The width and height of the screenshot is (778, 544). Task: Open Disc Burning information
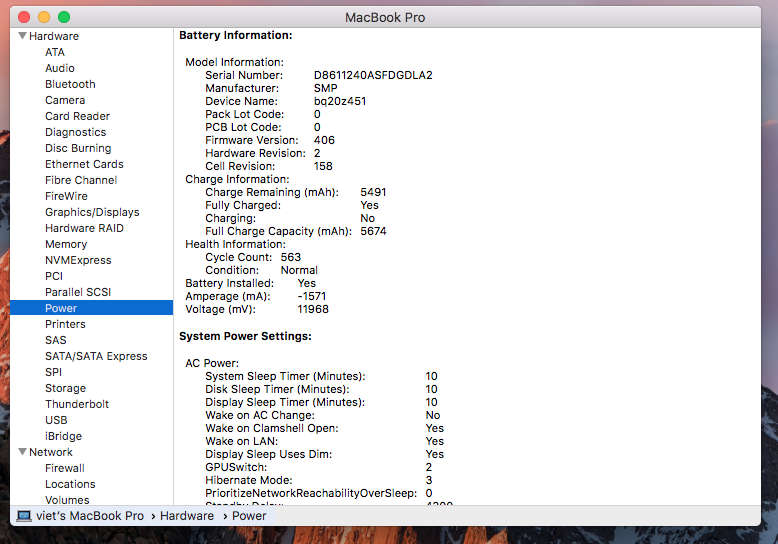tap(78, 148)
